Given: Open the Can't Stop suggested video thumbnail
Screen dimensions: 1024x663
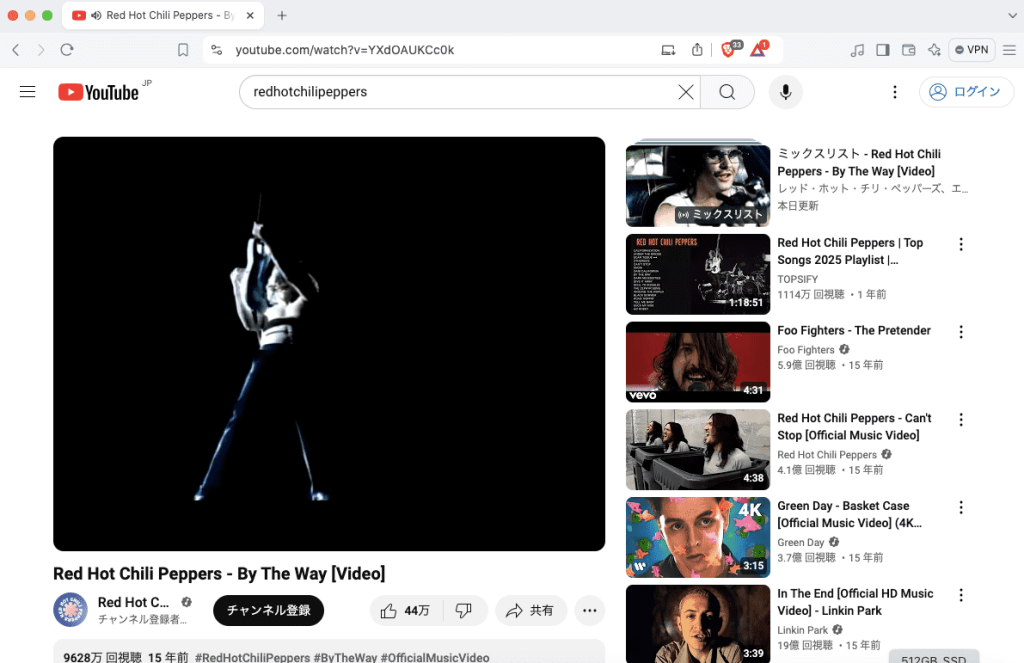Looking at the screenshot, I should tap(697, 449).
